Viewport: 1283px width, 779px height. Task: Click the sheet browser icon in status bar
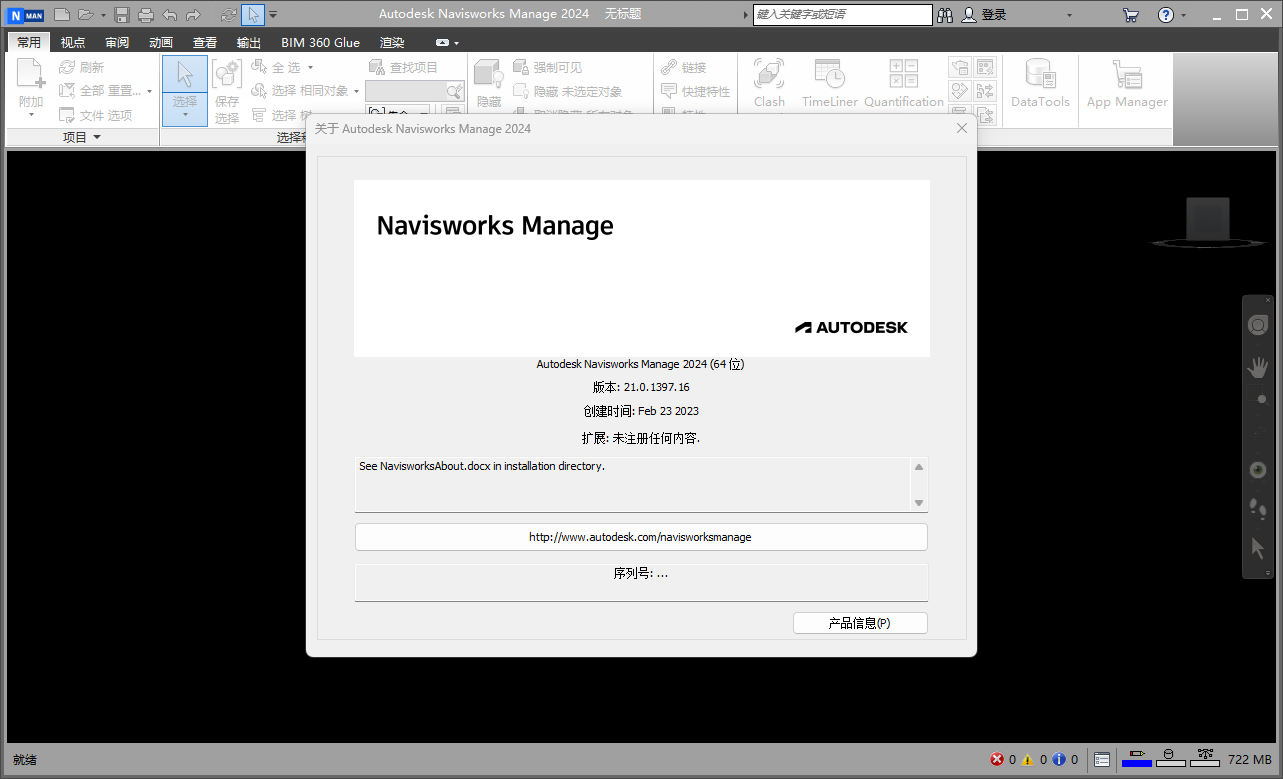point(1101,760)
